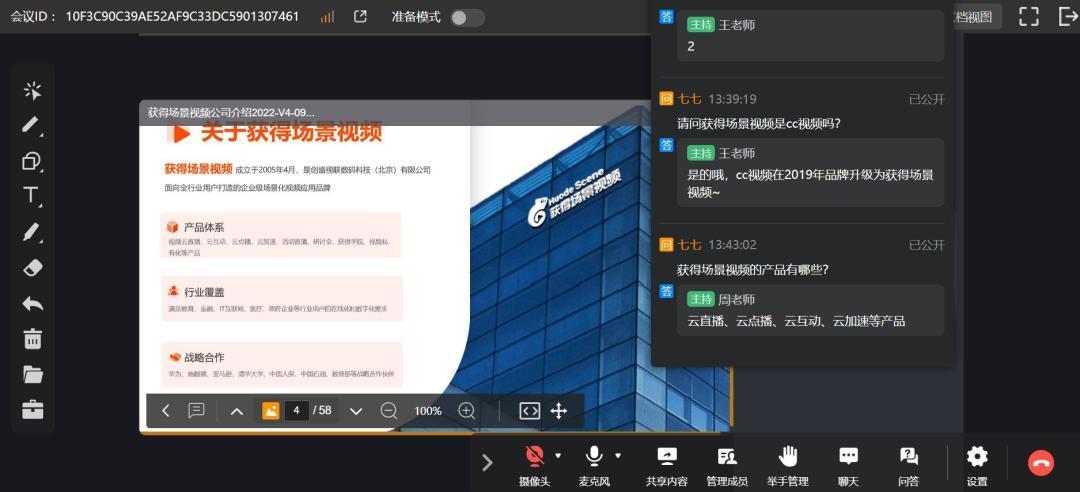Click the question 获得场景视频的产品有哪些?
Image resolution: width=1080 pixels, height=492 pixels.
click(x=752, y=270)
